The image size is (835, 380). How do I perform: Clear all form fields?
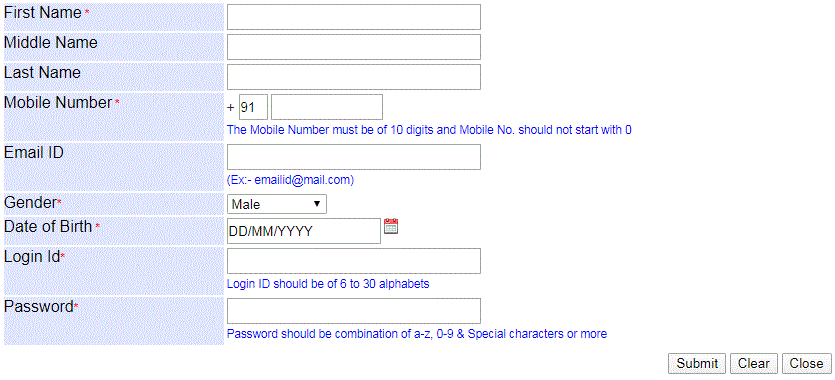click(754, 364)
